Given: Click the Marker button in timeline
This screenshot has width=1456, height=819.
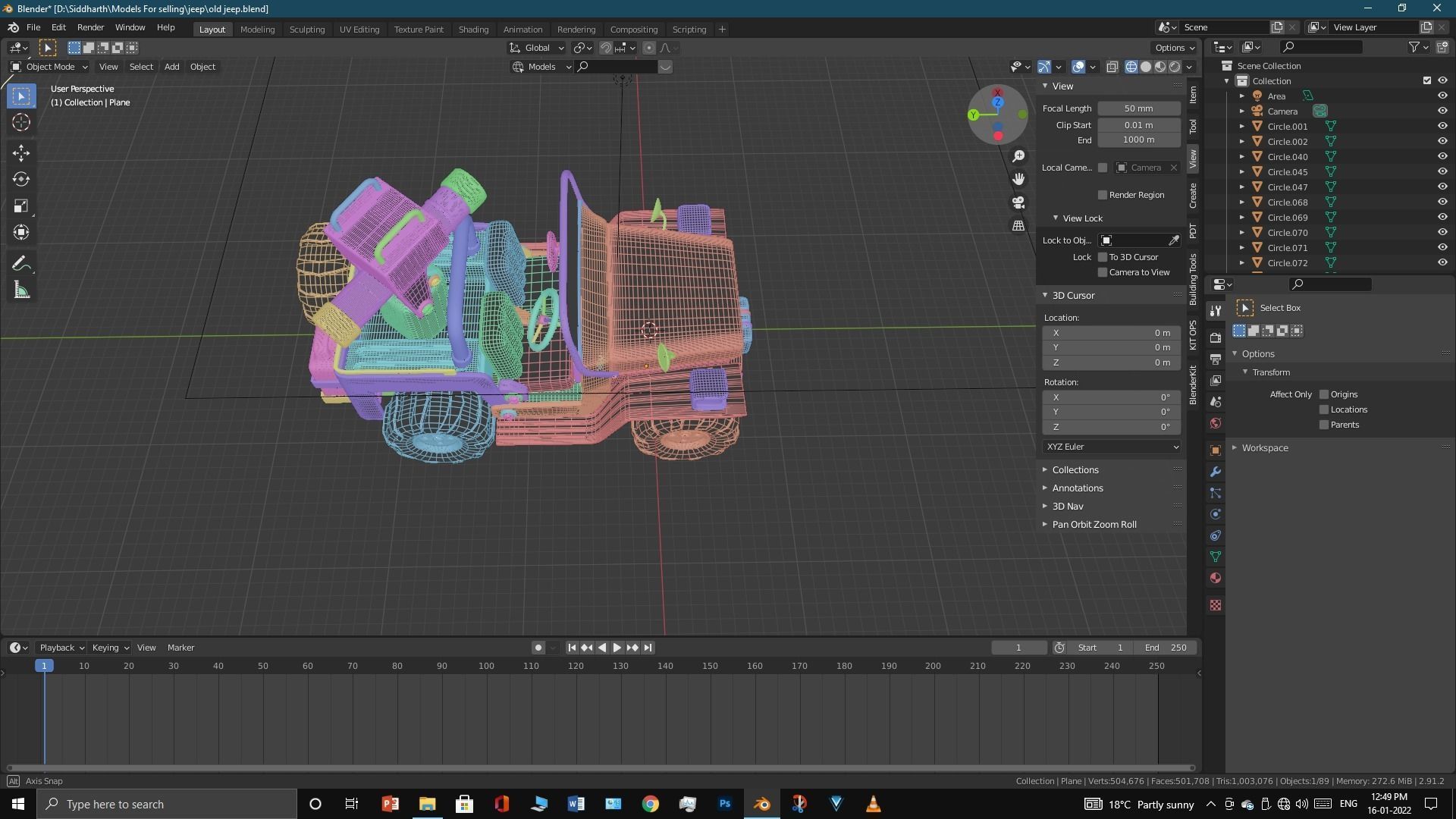Looking at the screenshot, I should coord(180,648).
